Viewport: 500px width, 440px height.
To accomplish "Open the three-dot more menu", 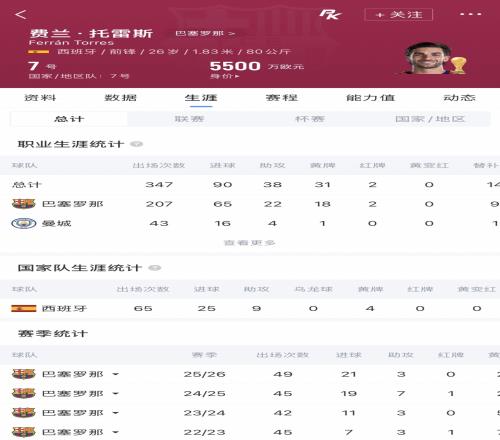I will [470, 14].
